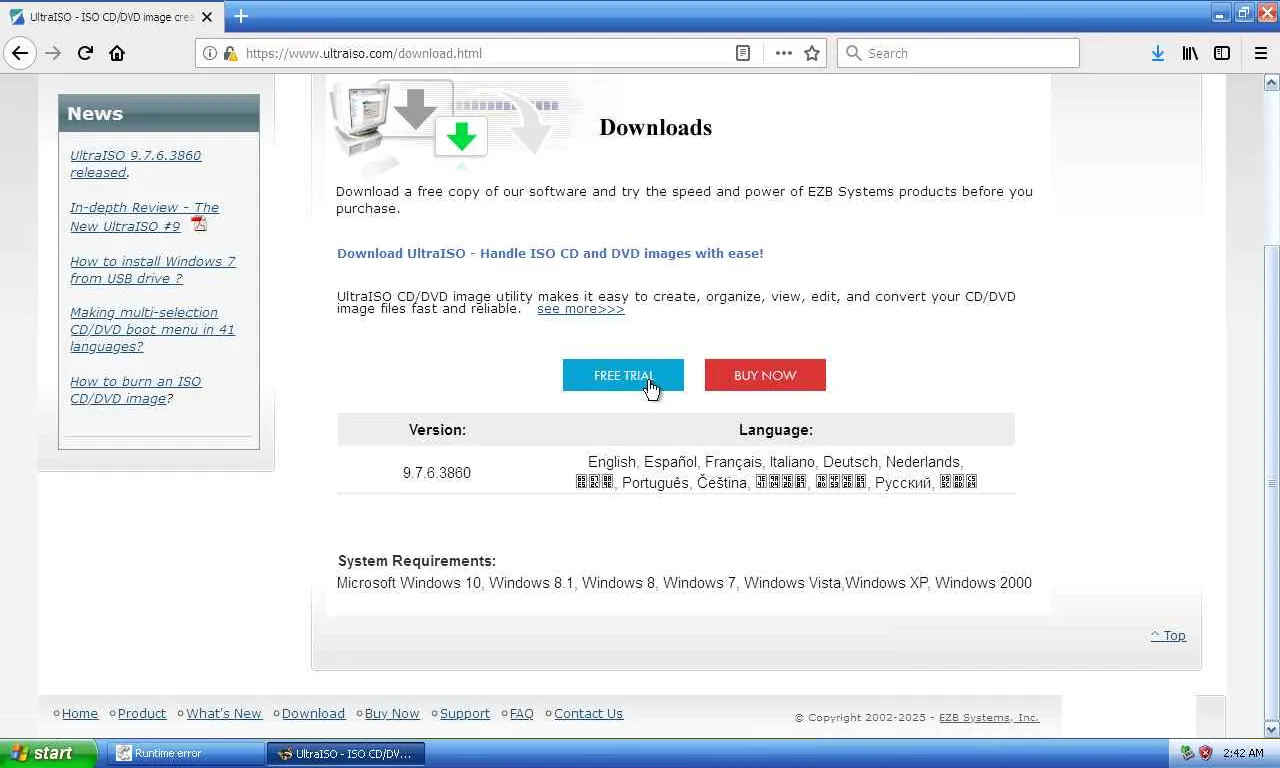Open 'How to install Windows 7 from USB drive'
Viewport: 1280px width, 768px height.
(x=153, y=270)
